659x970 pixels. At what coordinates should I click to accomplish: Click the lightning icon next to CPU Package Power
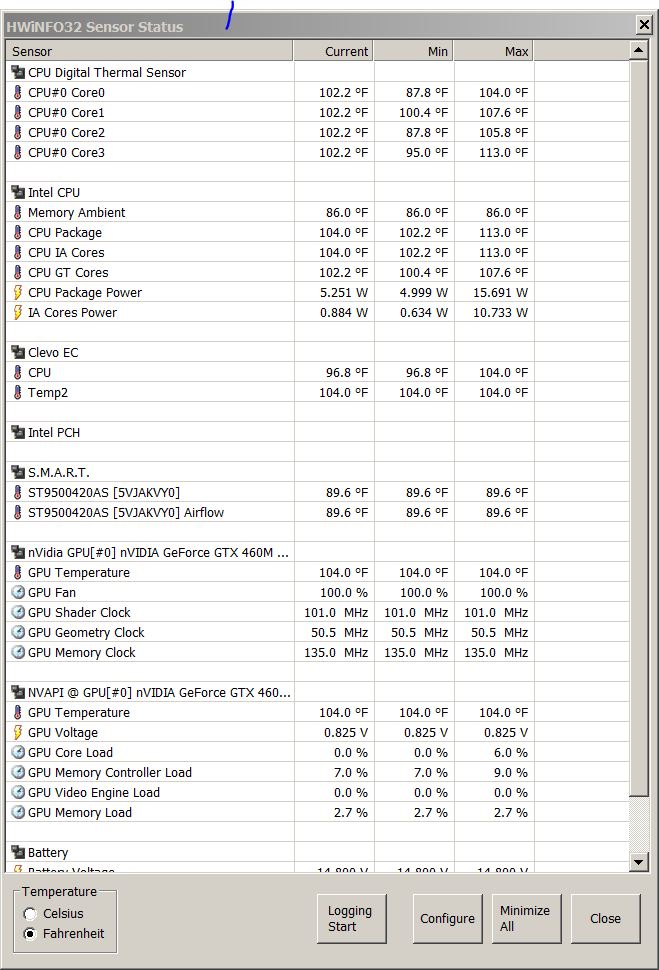tap(17, 292)
